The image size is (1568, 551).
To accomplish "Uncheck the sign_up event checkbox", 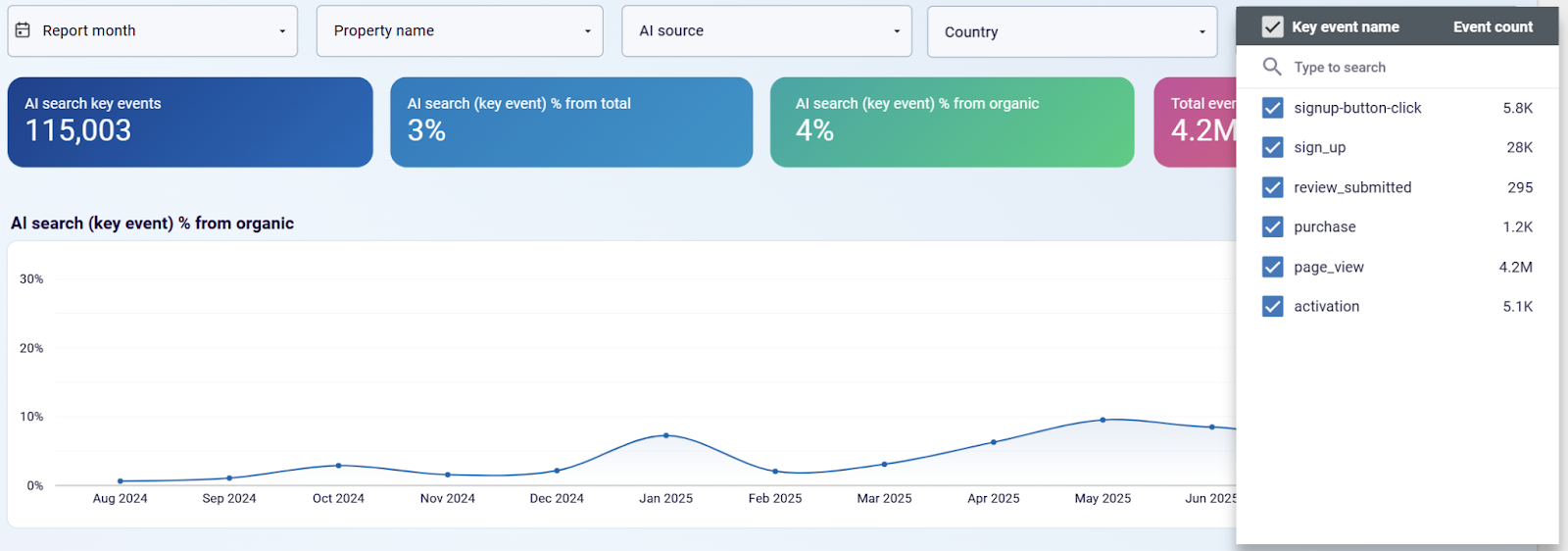I will pyautogui.click(x=1272, y=147).
